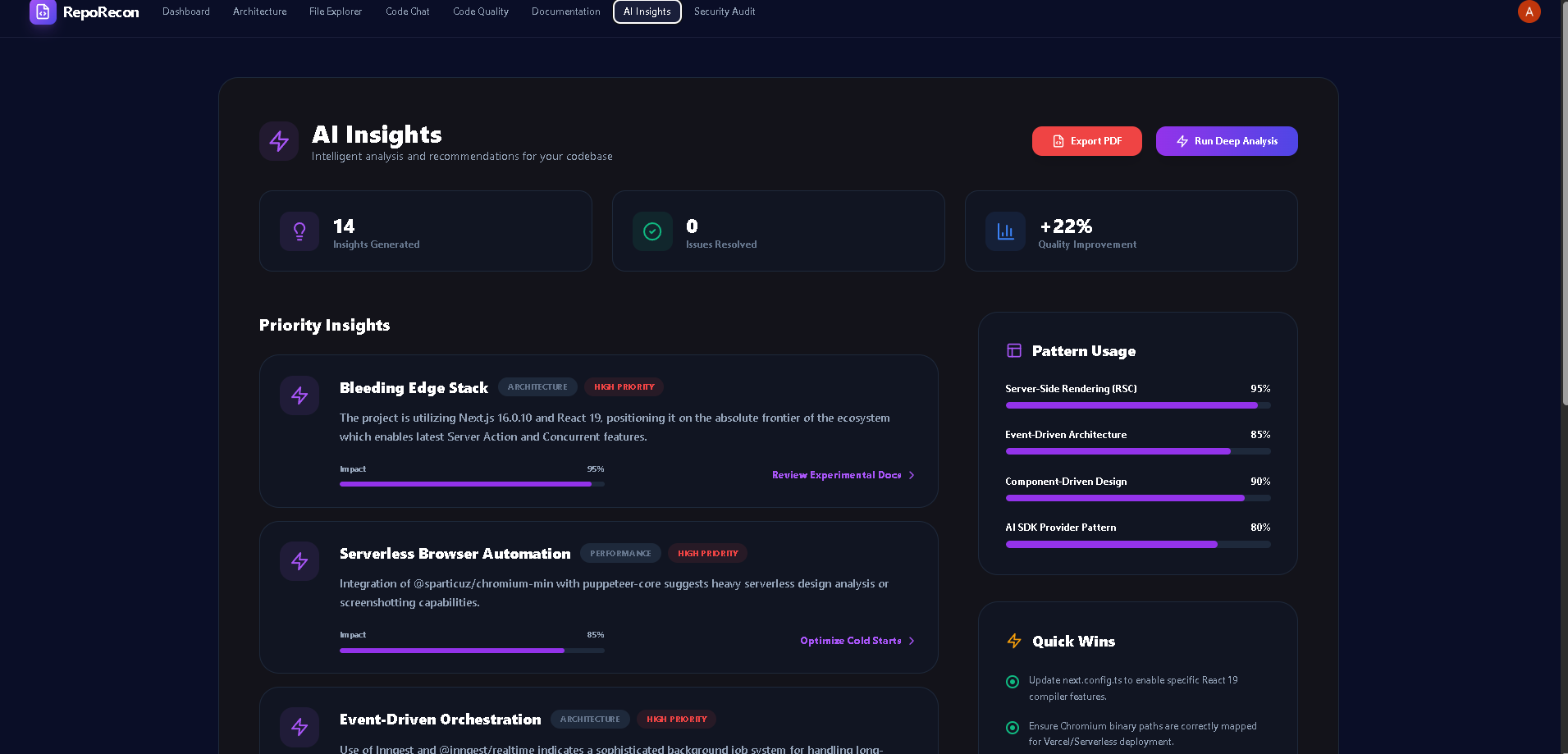Click the chevron arrow after Optimize Cold Starts
Viewport: 1568px width, 754px height.
pos(912,641)
